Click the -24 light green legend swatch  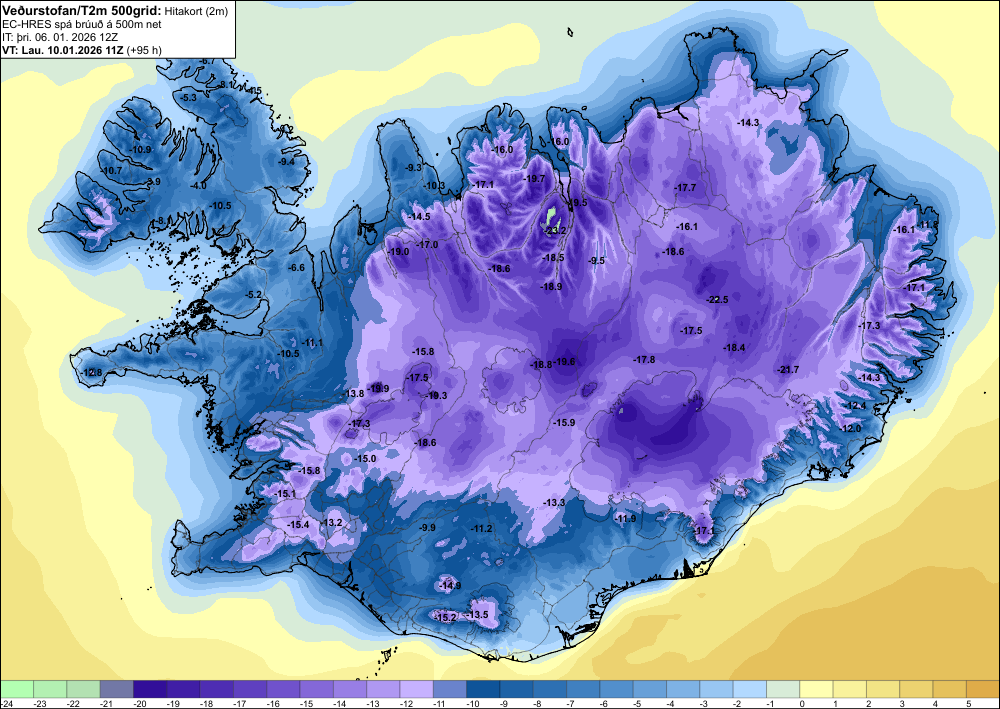[x=17, y=689]
